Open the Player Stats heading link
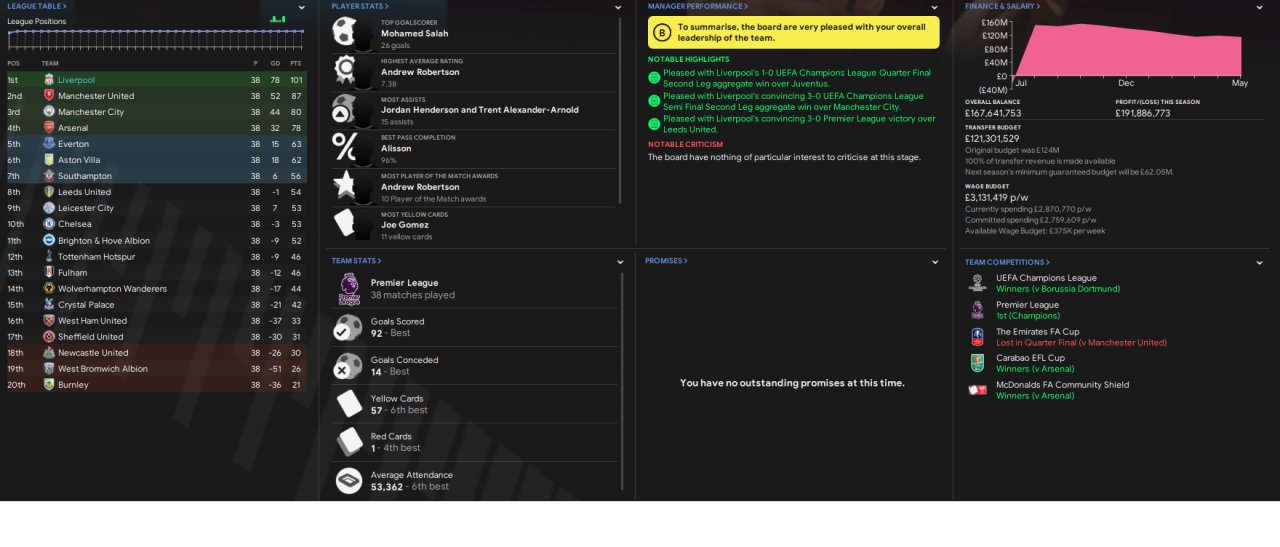This screenshot has width=1280, height=547. (x=361, y=6)
